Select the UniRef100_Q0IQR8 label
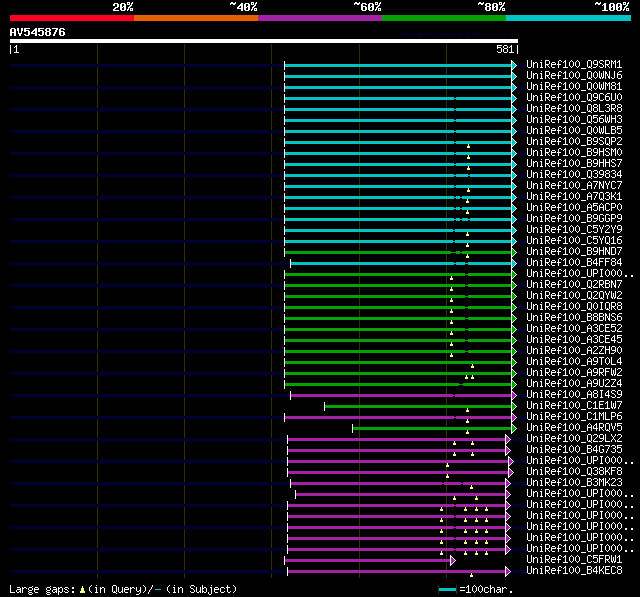The height and width of the screenshot is (597, 640). point(574,307)
